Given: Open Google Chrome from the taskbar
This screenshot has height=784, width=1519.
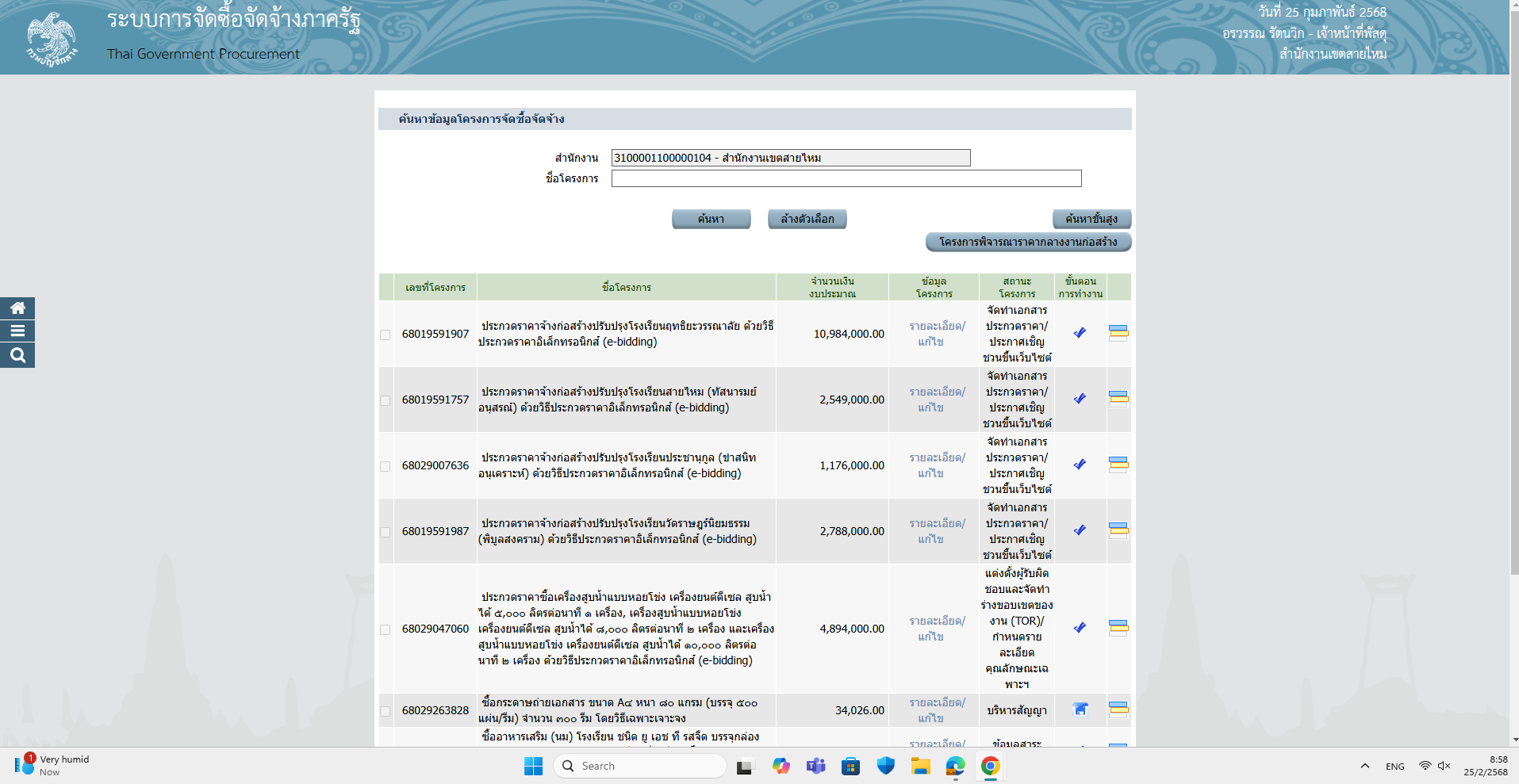Looking at the screenshot, I should [990, 766].
